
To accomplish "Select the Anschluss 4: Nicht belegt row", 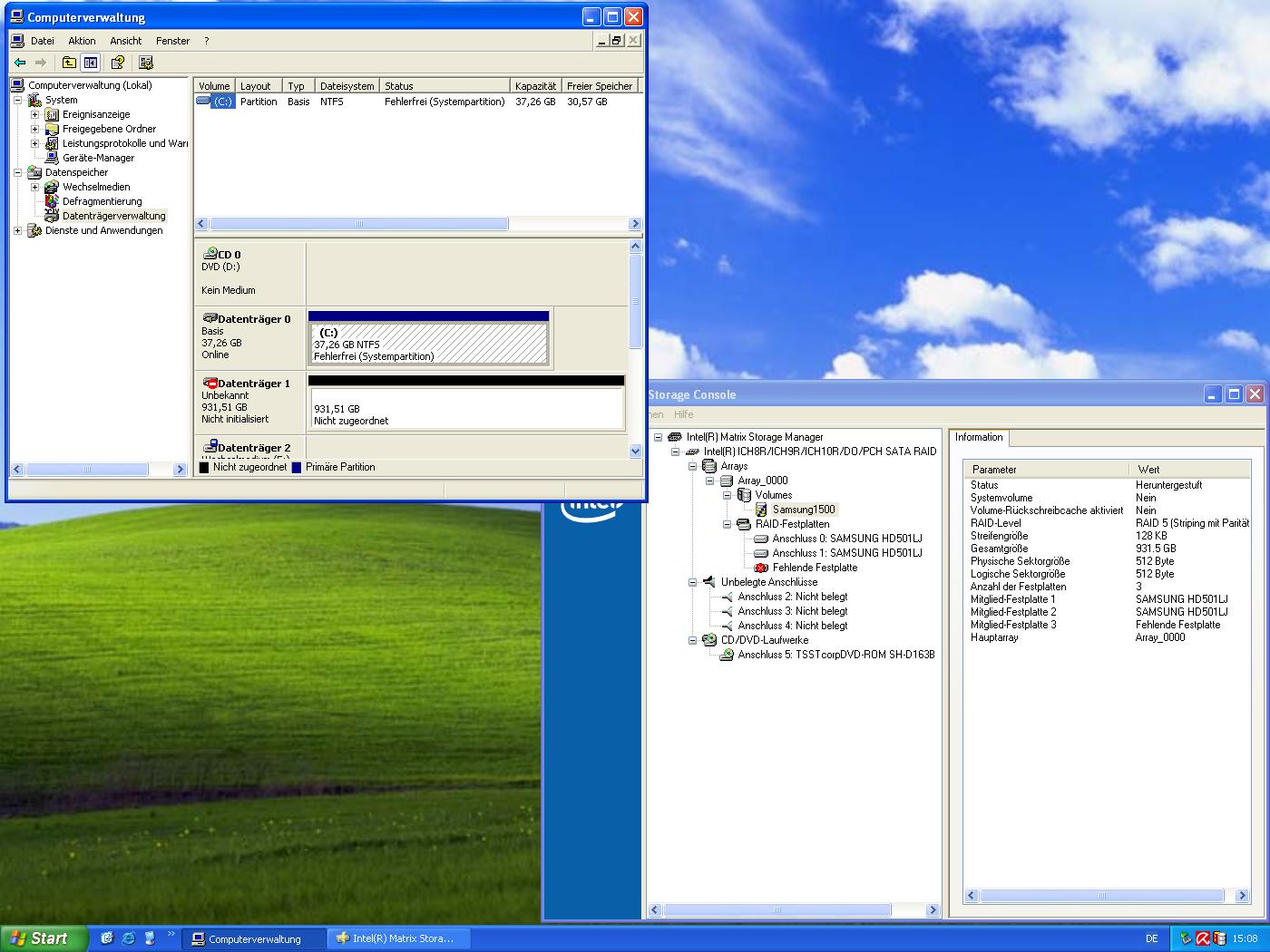I will [x=793, y=626].
